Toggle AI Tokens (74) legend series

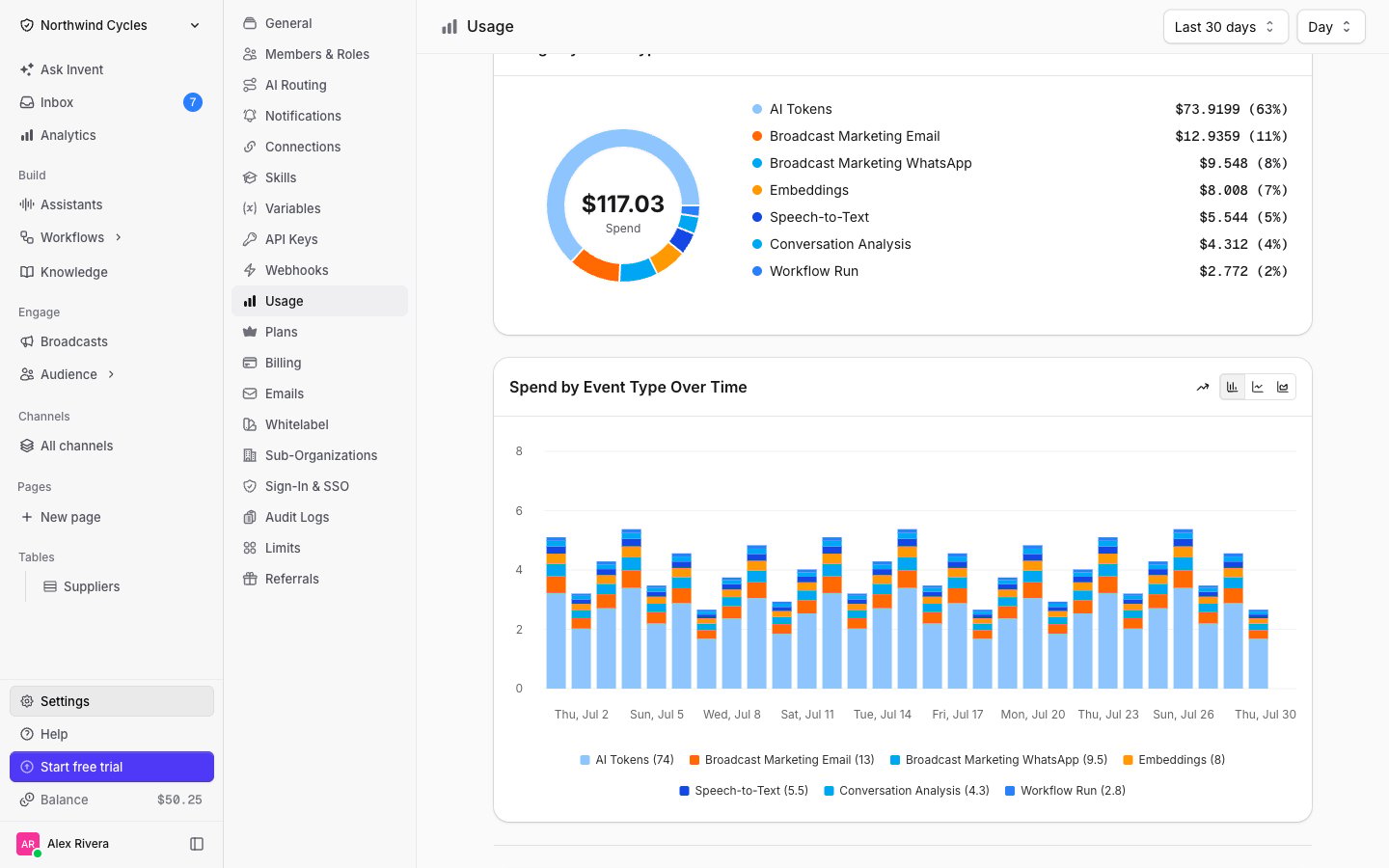click(x=627, y=760)
